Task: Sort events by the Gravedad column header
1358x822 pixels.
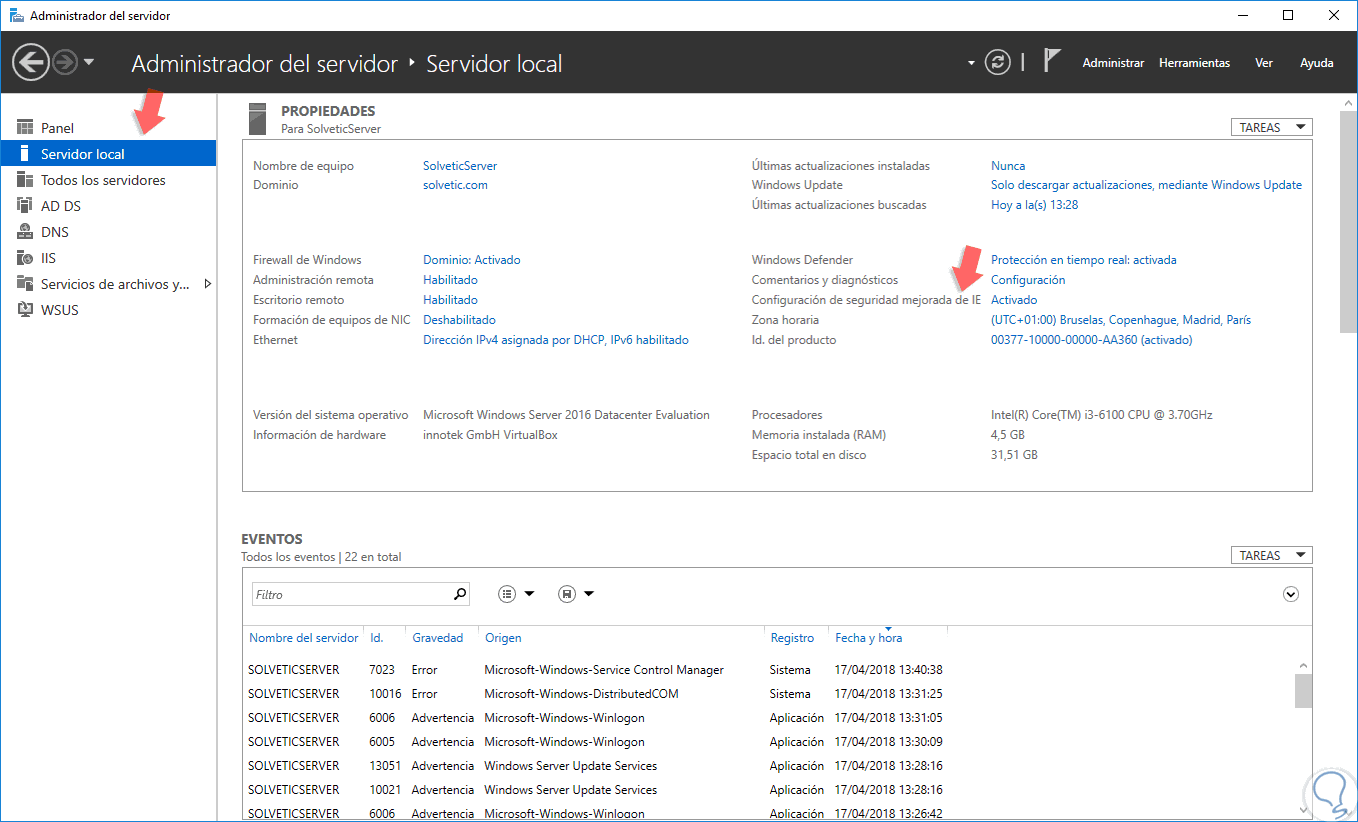Action: pyautogui.click(x=438, y=638)
